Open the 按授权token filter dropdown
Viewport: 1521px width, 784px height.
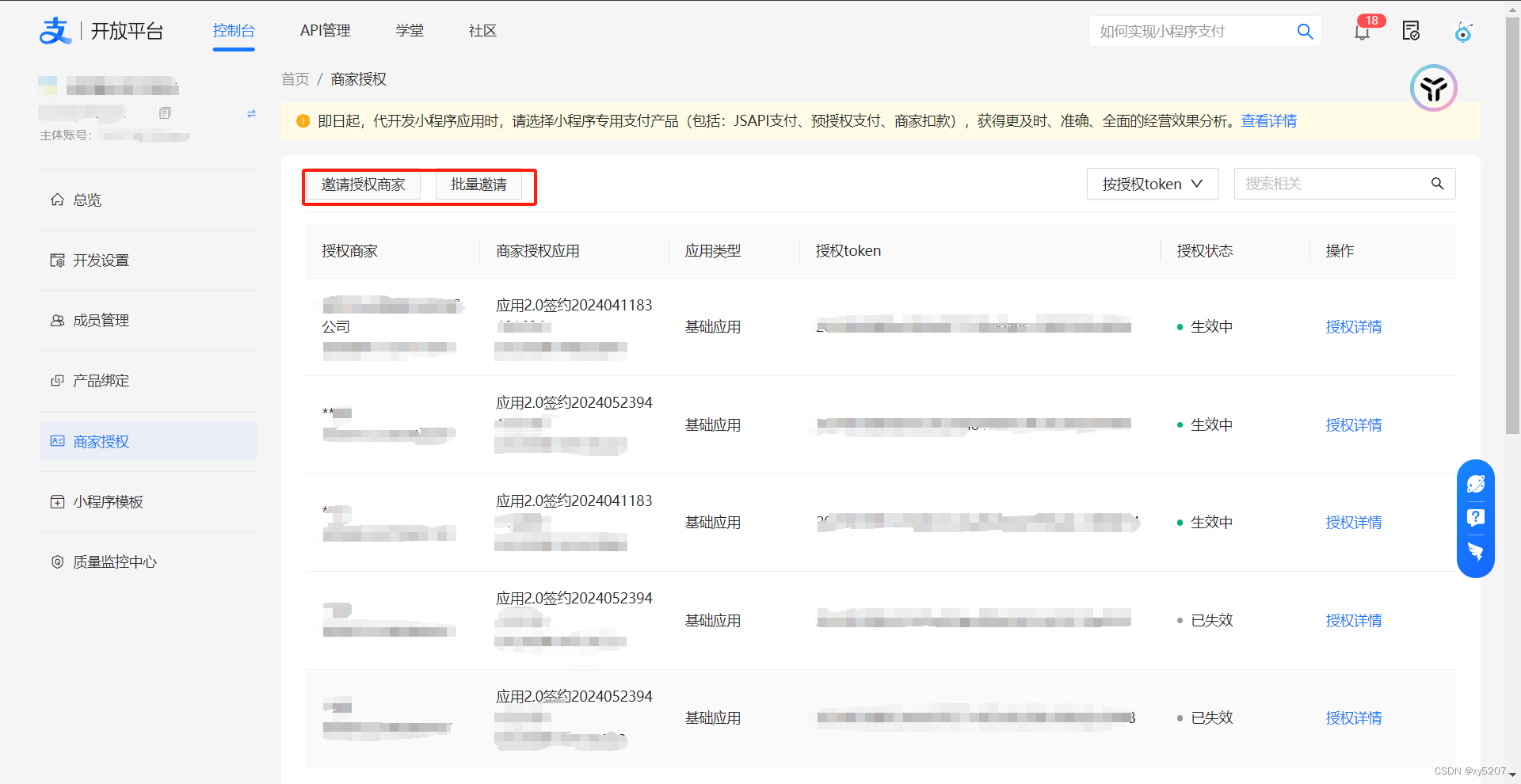[x=1153, y=184]
